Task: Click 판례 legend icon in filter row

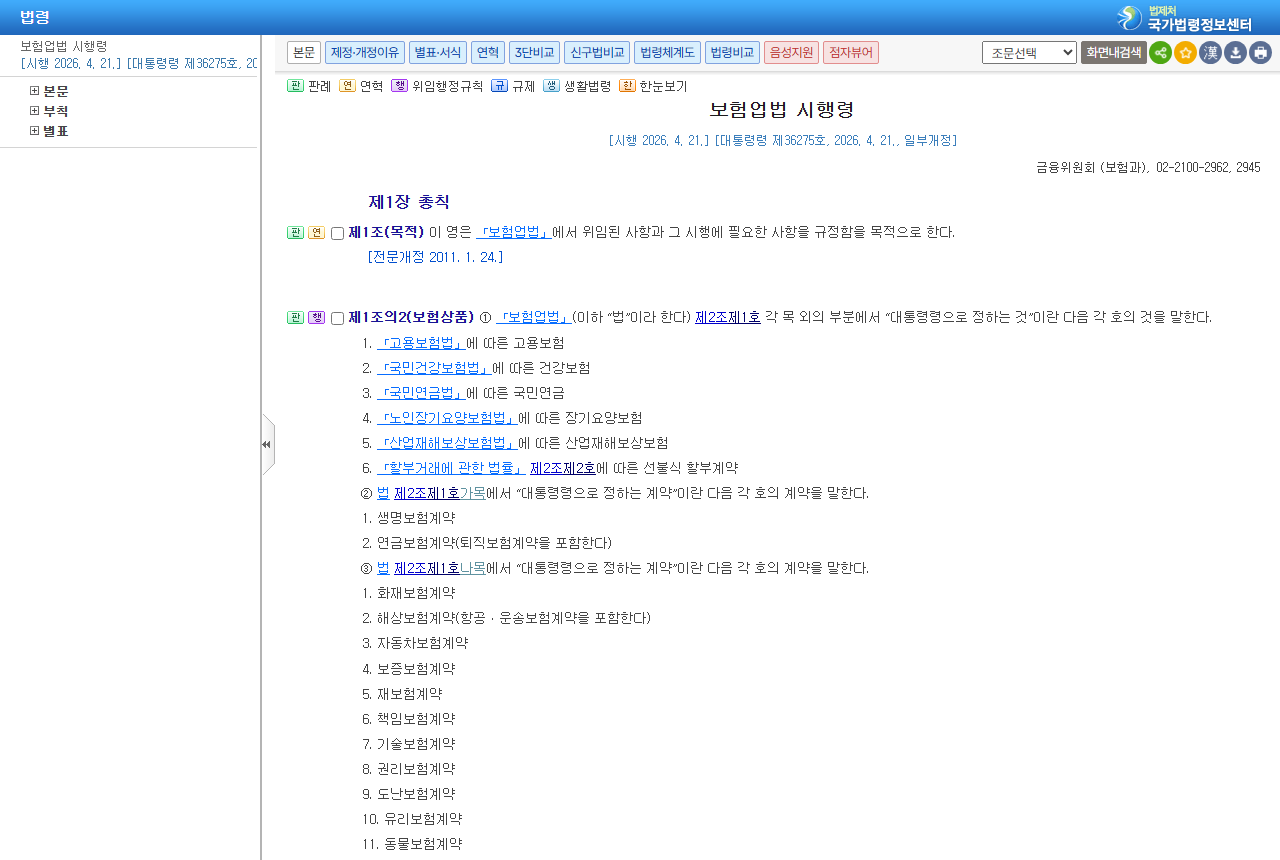Action: pyautogui.click(x=295, y=86)
